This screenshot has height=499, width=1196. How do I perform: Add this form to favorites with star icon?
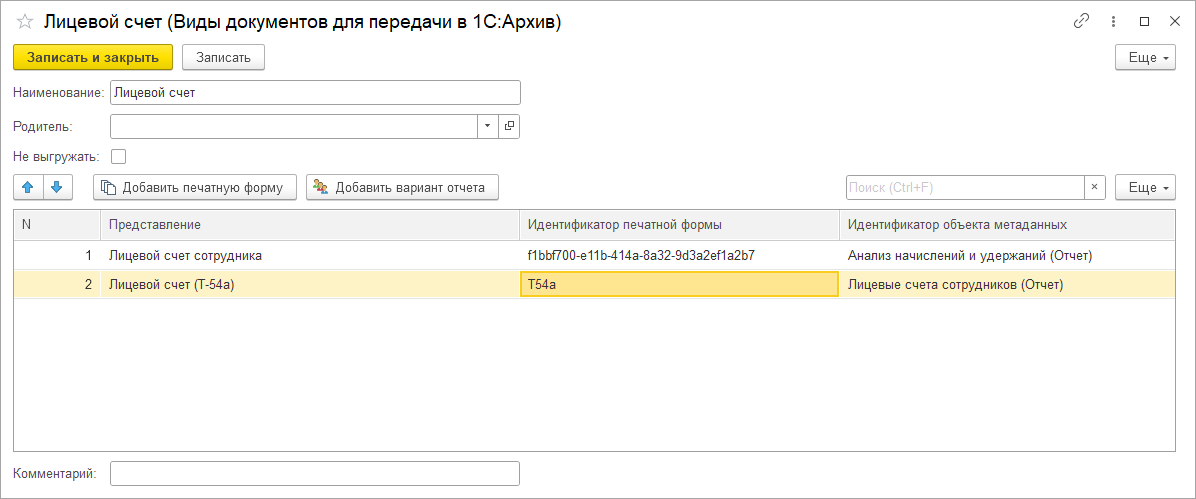(x=25, y=21)
